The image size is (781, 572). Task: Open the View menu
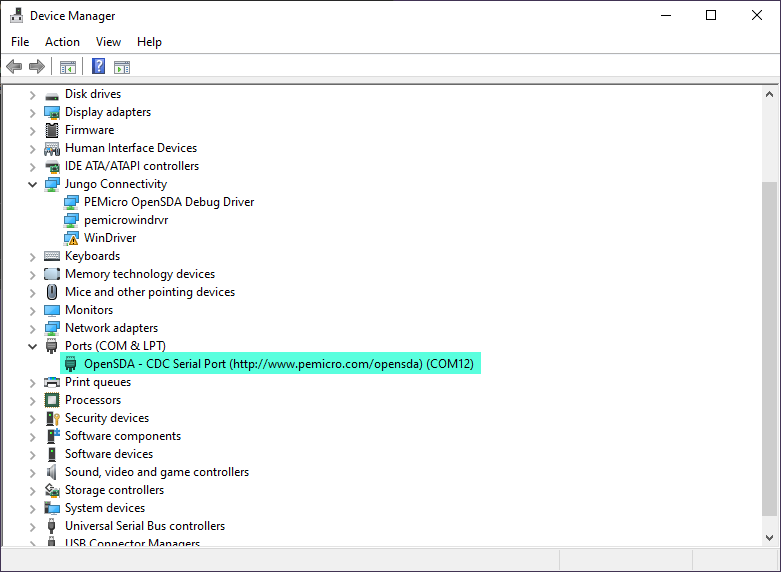pos(108,42)
